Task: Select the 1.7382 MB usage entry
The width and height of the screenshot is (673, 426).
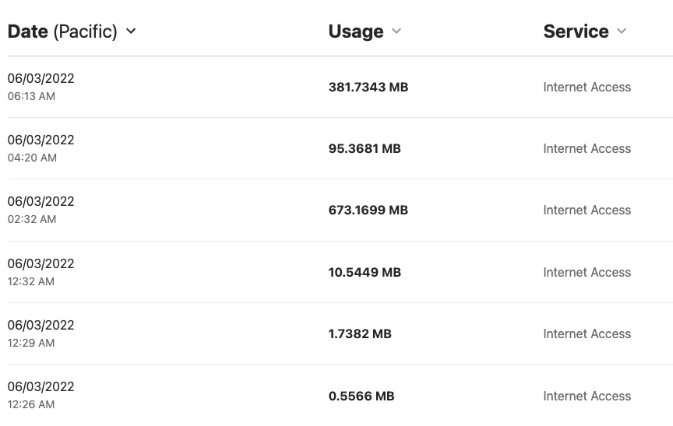Action: coord(360,334)
